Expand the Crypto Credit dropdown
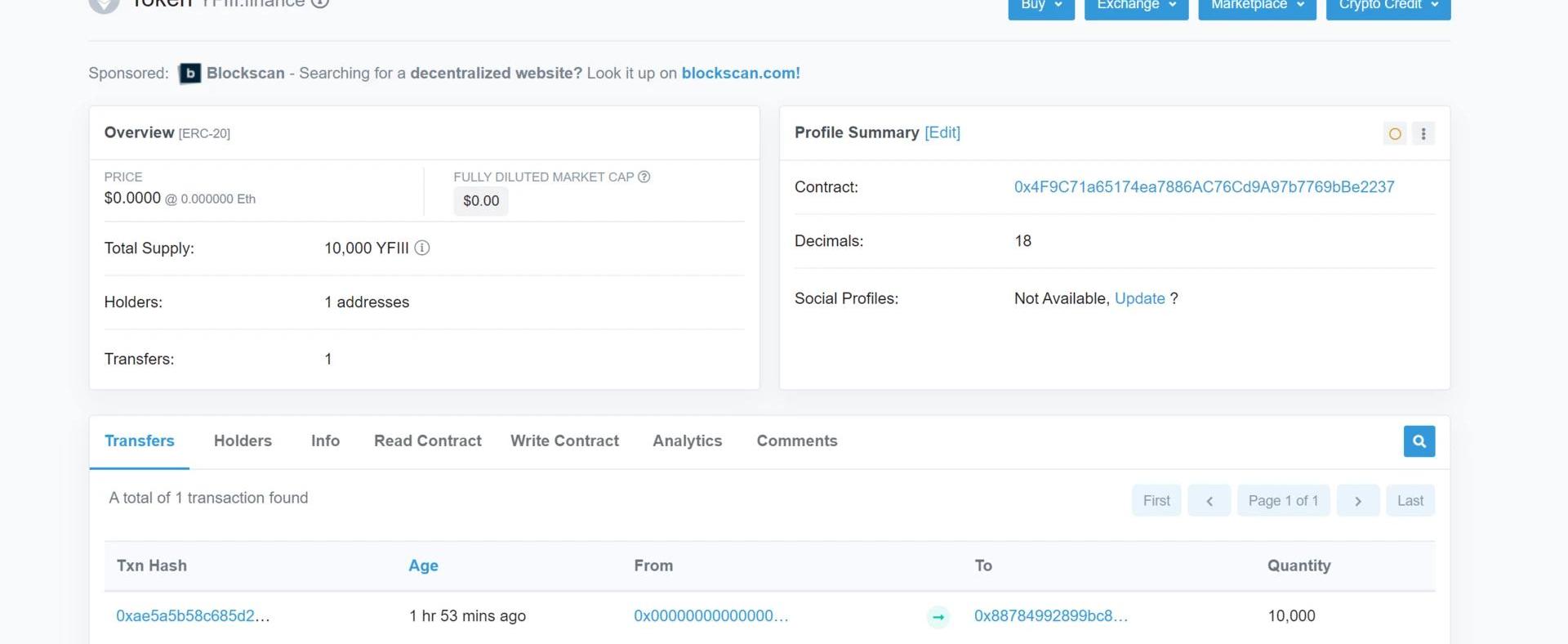Viewport: 1568px width, 644px height. click(x=1388, y=7)
